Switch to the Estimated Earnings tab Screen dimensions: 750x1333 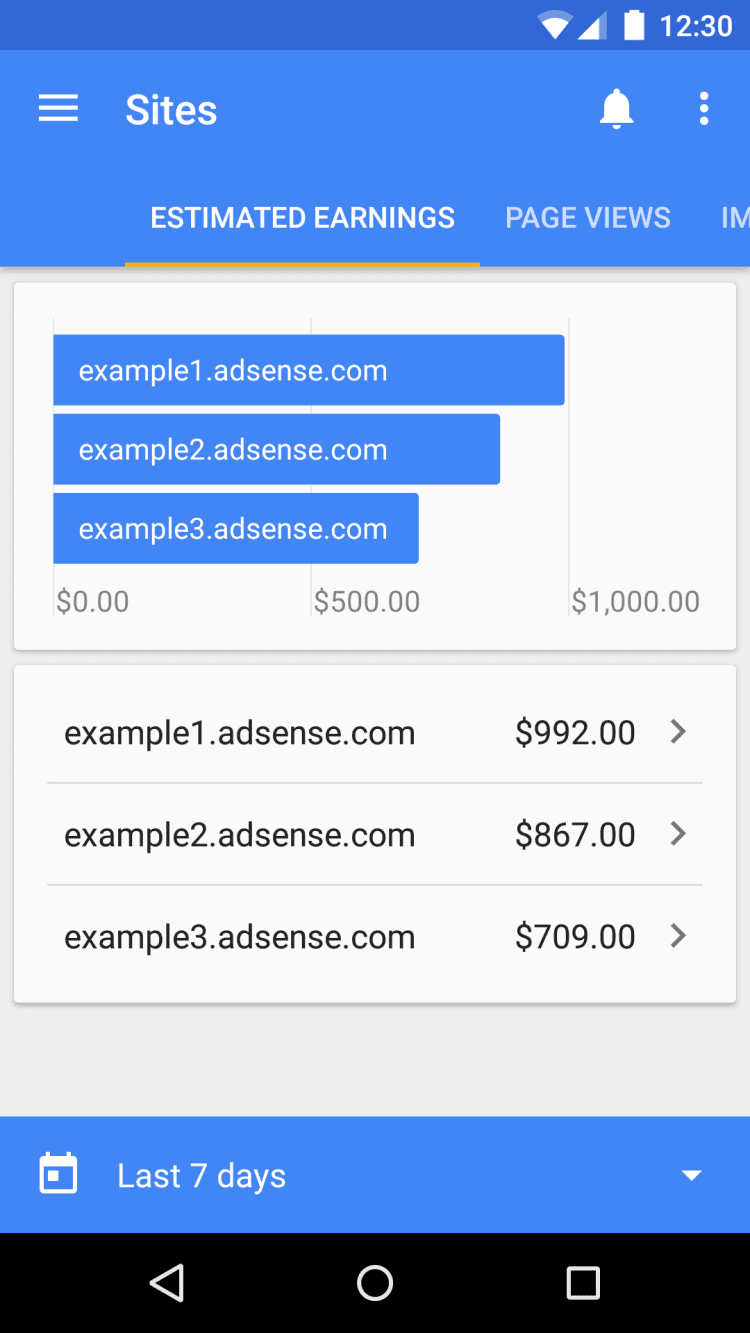coord(302,218)
